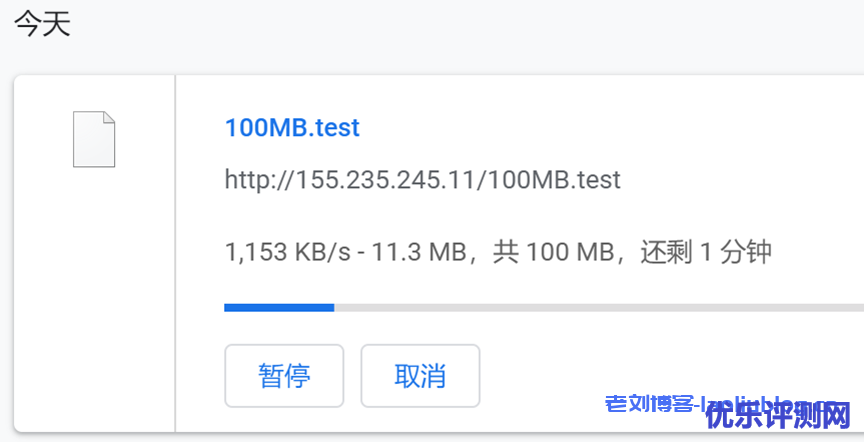Viewport: 864px width, 442px height.
Task: Click the 1,153 KB/s download speed text
Action: (283, 251)
